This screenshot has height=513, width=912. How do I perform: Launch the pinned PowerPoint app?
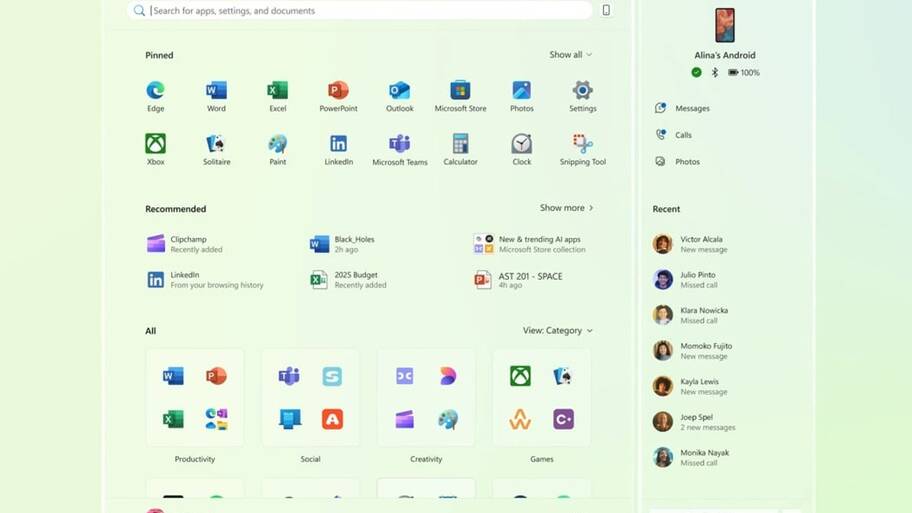coord(339,96)
